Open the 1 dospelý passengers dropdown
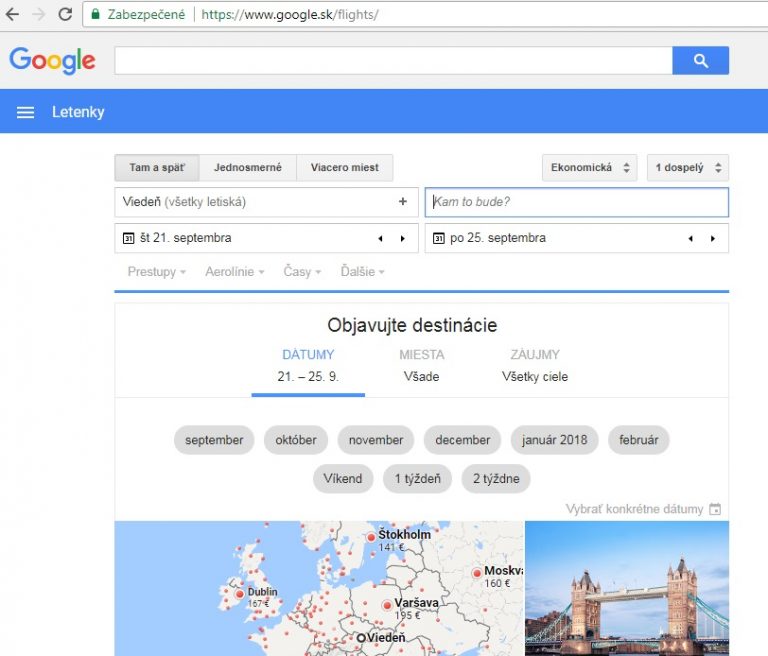 click(x=688, y=168)
